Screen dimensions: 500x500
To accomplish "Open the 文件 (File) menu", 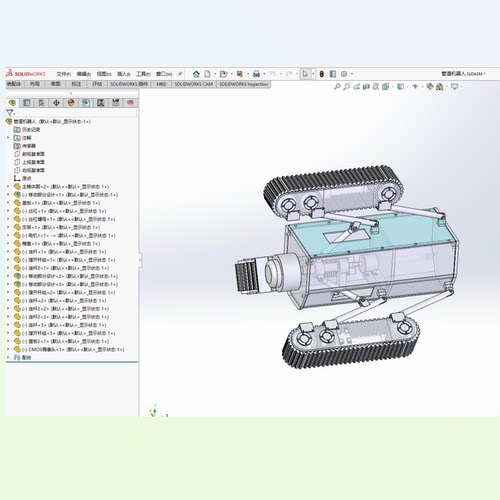I will click(x=64, y=74).
